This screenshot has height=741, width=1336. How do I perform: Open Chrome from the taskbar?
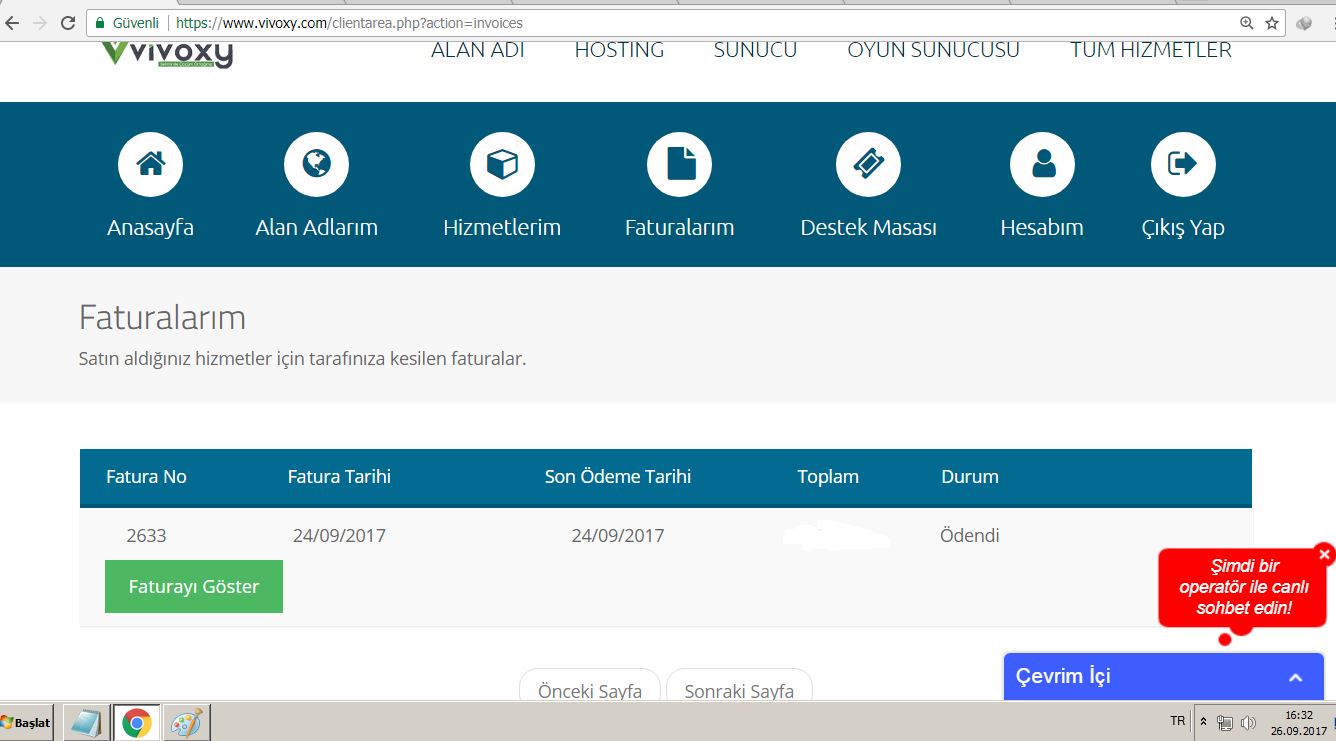[x=137, y=722]
